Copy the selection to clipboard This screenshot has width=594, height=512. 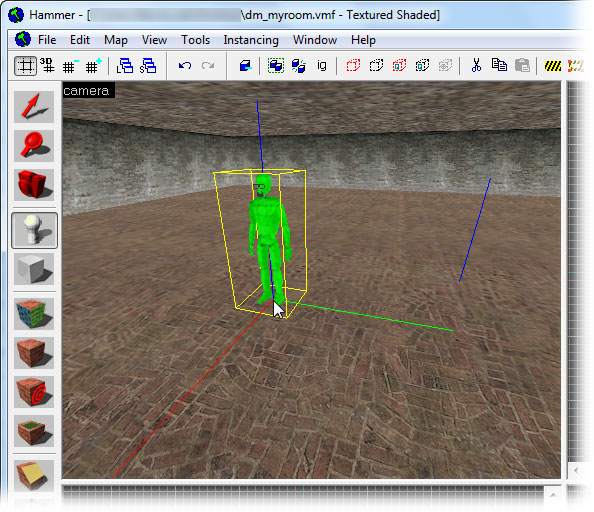(499, 65)
